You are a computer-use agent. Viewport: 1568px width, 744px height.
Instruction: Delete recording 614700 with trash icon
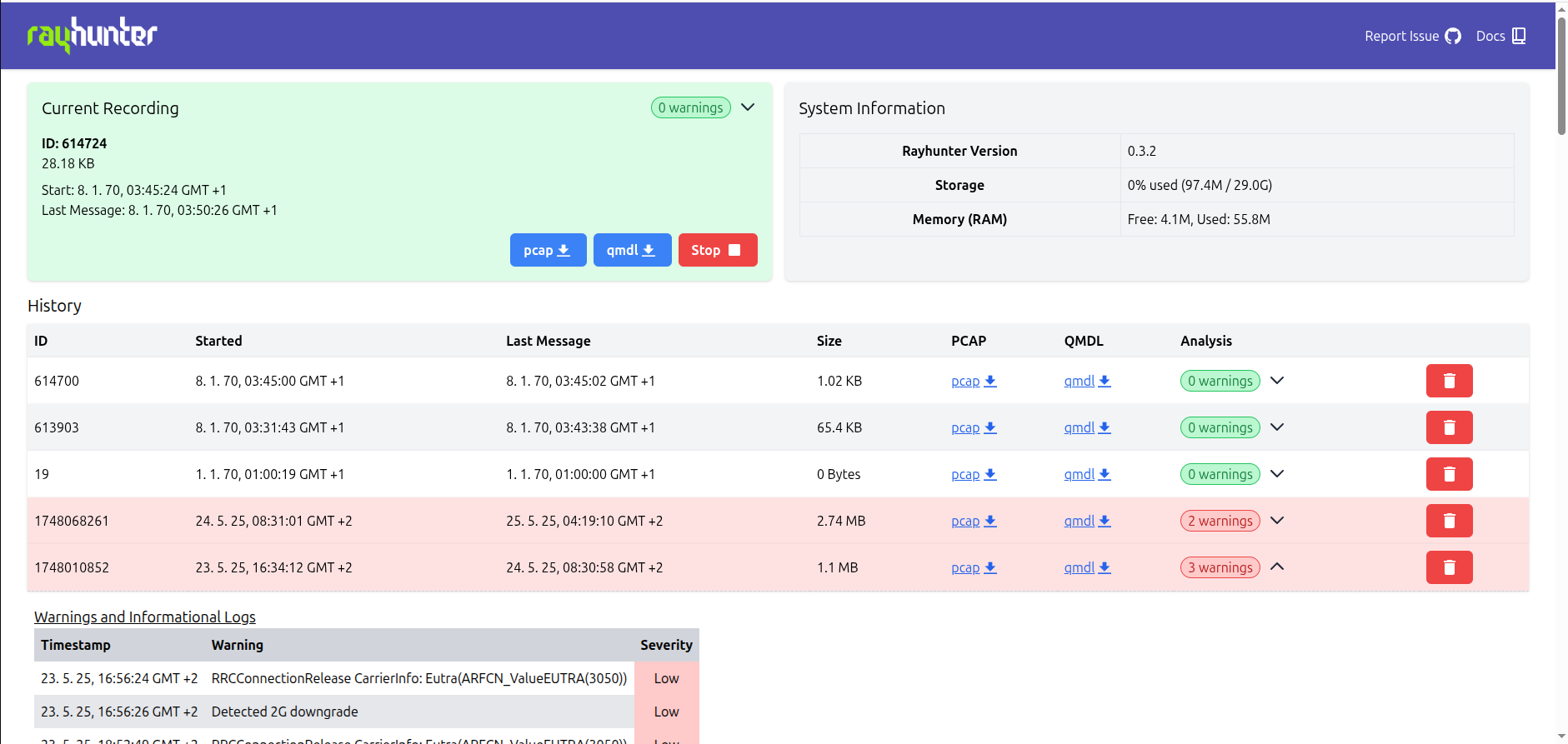pyautogui.click(x=1449, y=381)
